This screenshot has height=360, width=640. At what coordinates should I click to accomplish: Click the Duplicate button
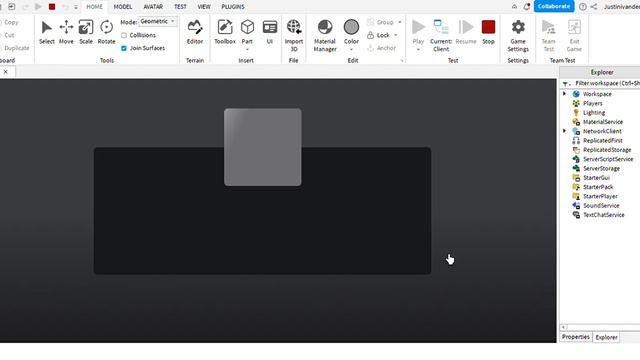[x=14, y=48]
